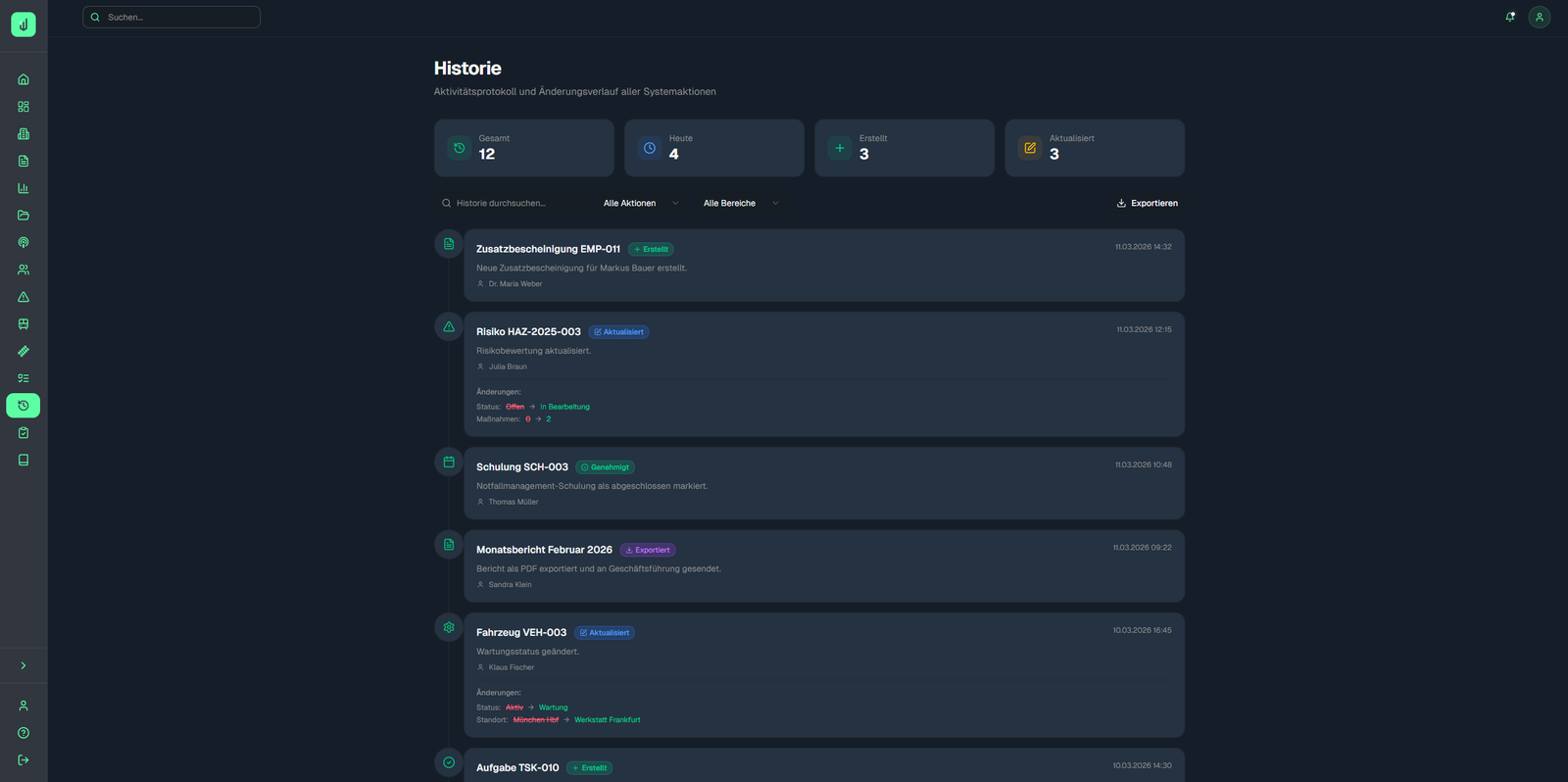Open the clipboard check sidebar item
This screenshot has width=1568, height=782.
(x=24, y=433)
